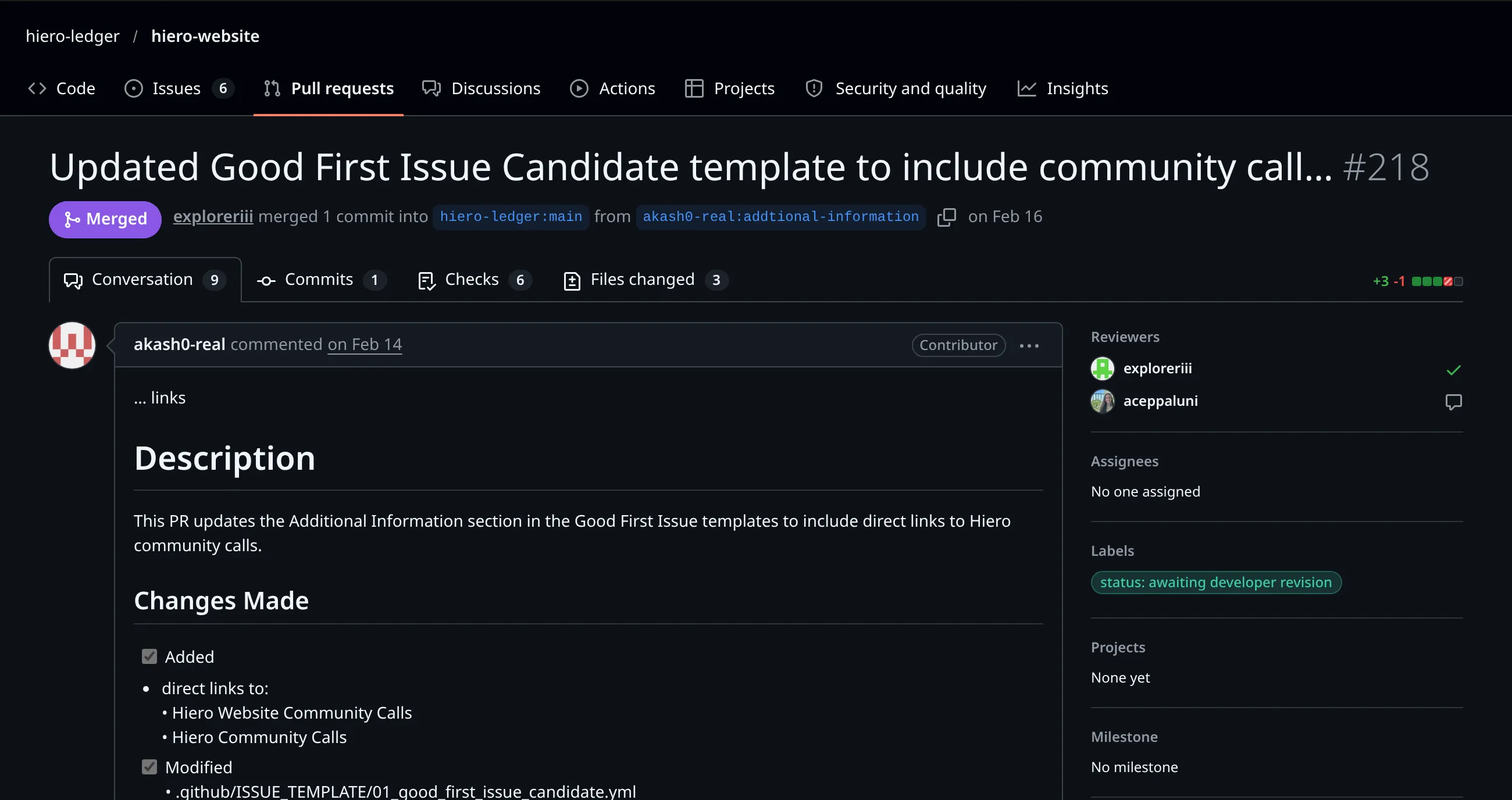The height and width of the screenshot is (800, 1512).
Task: Go to the Issues tab
Action: (x=179, y=88)
